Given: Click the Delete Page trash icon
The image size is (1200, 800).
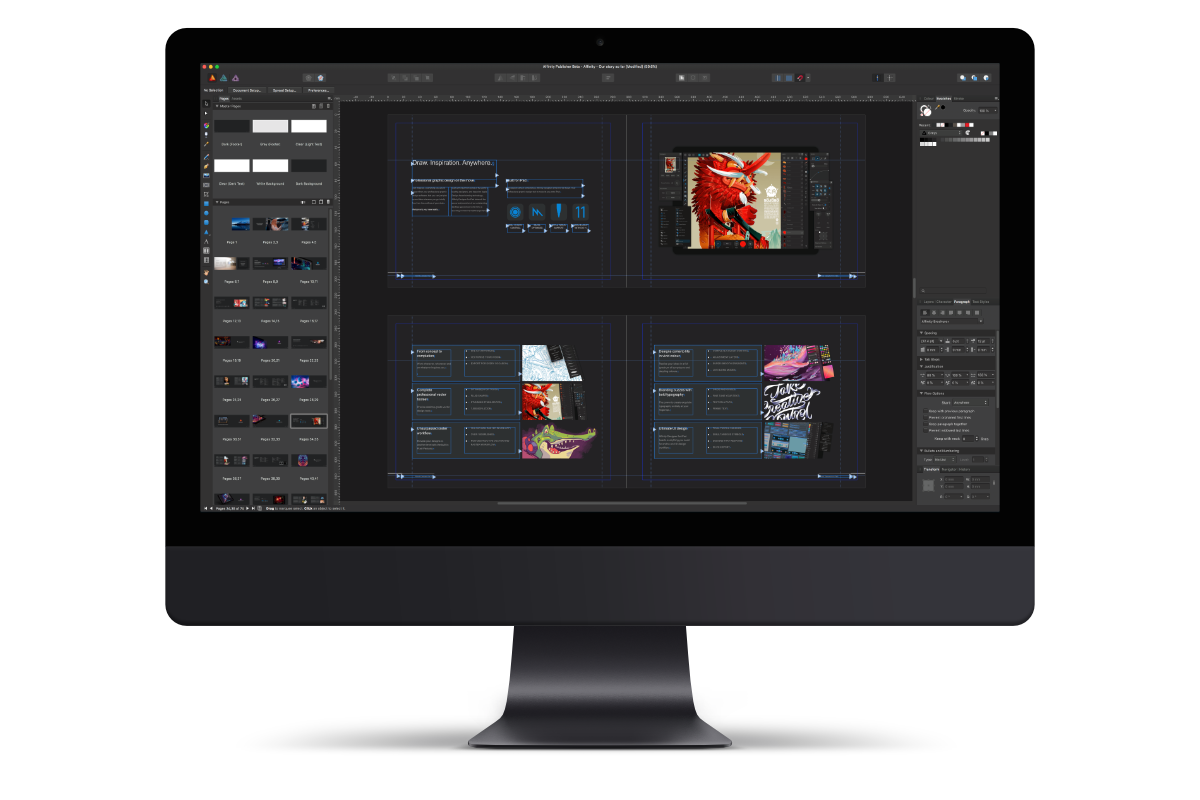Looking at the screenshot, I should point(328,202).
